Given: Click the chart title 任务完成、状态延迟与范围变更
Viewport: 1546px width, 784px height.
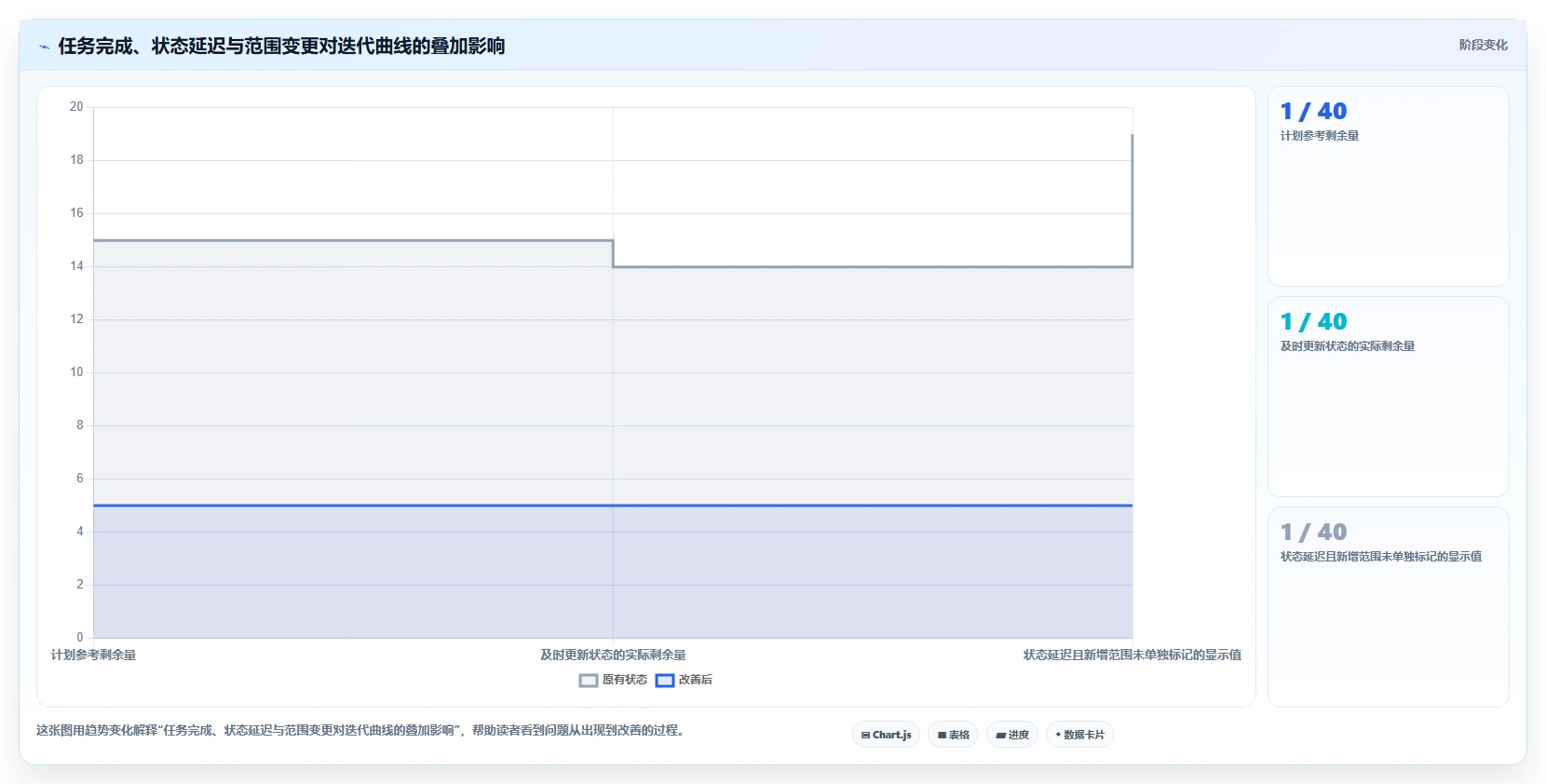Looking at the screenshot, I should point(281,47).
